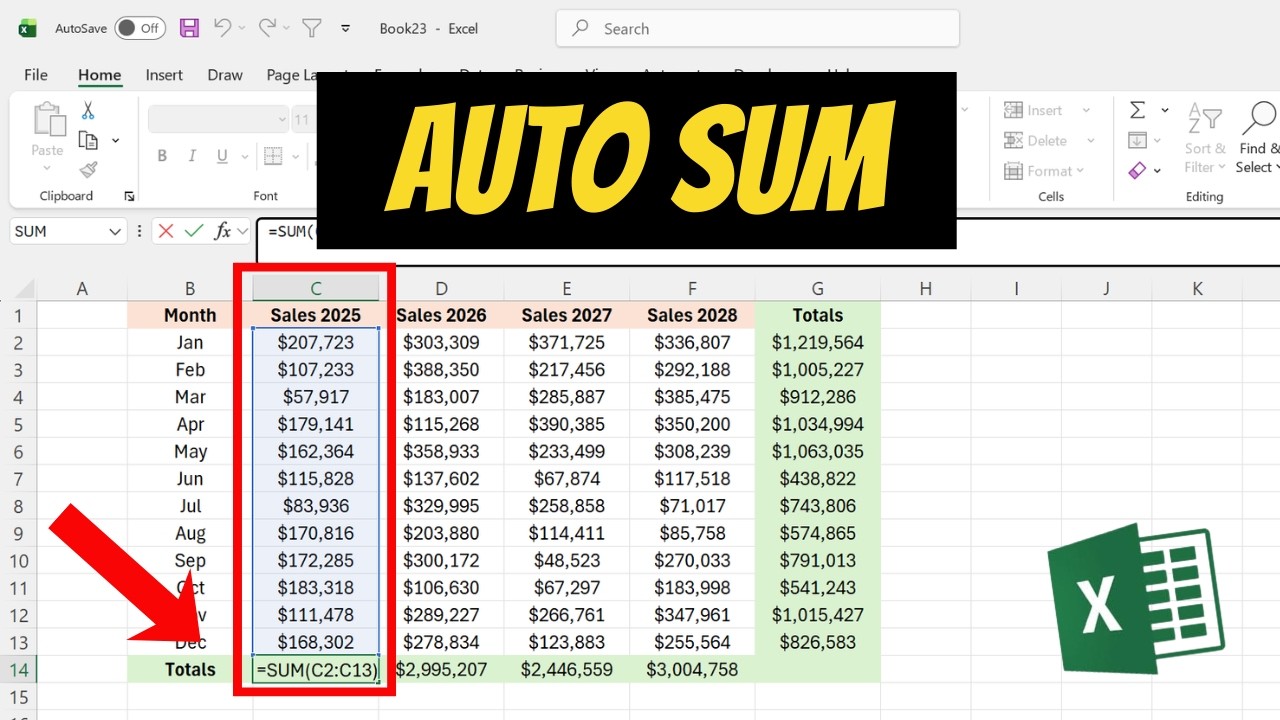The image size is (1280, 720).
Task: Click the AutoSum sigma icon
Action: (x=1138, y=110)
